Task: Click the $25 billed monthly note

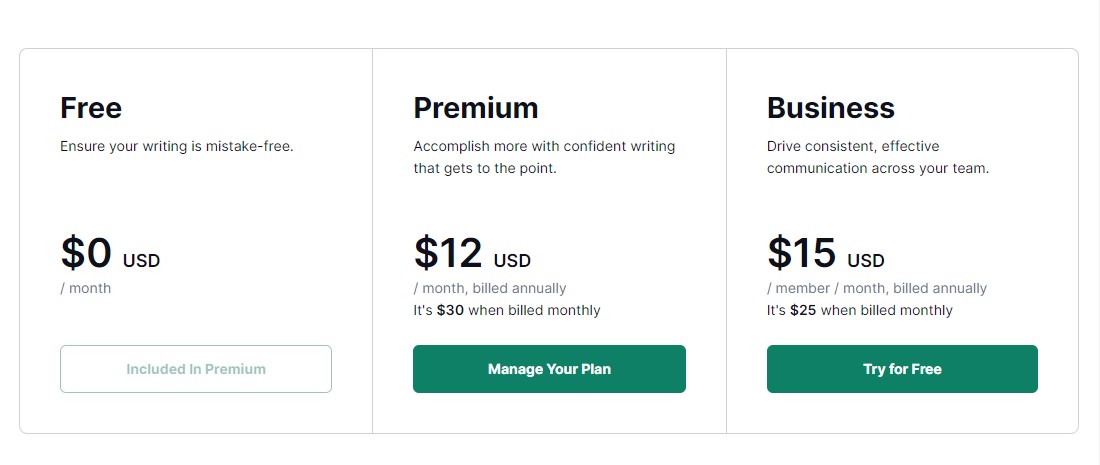Action: click(859, 310)
